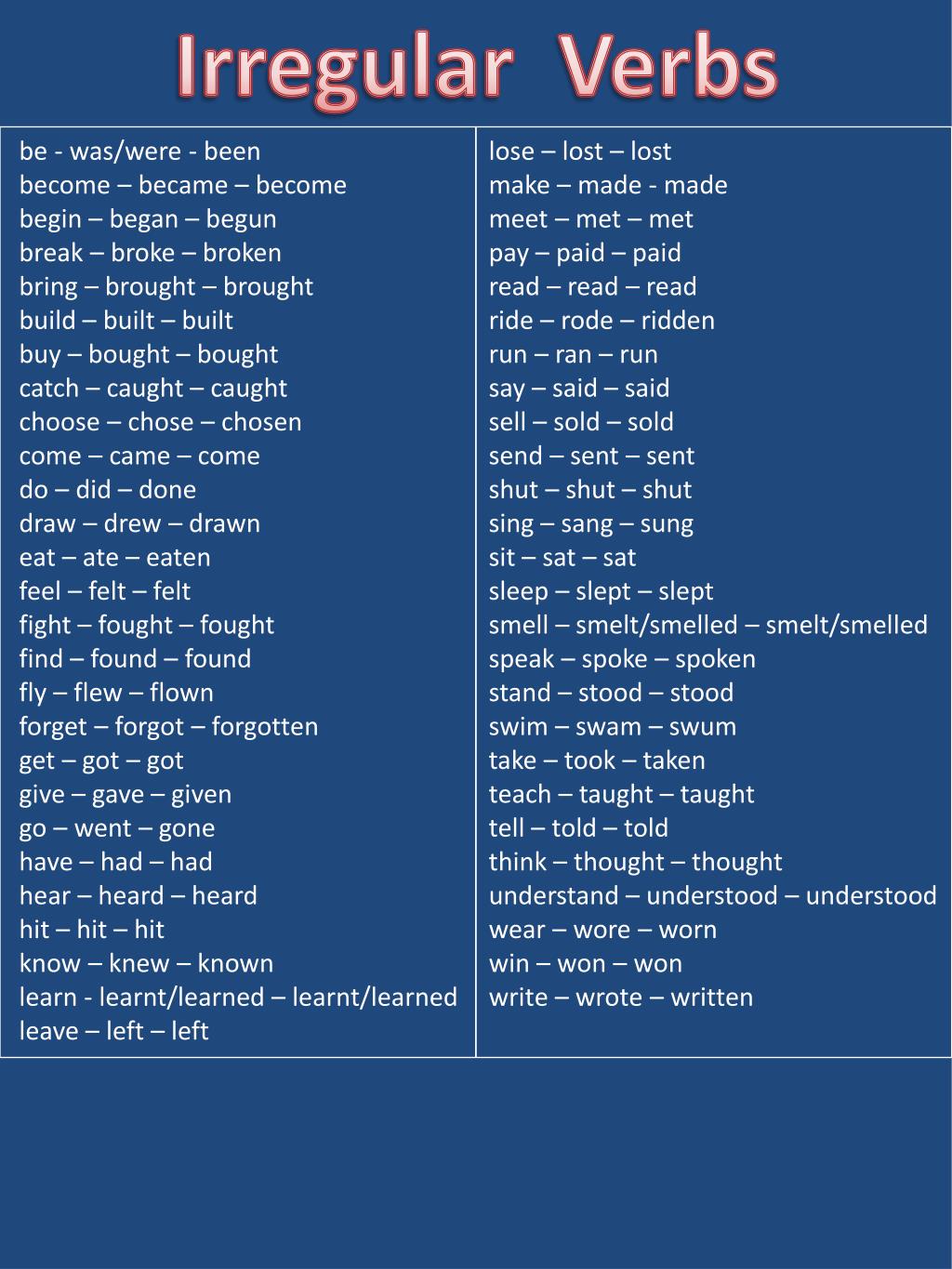Click the Irregular Verbs title

pyautogui.click(x=477, y=68)
